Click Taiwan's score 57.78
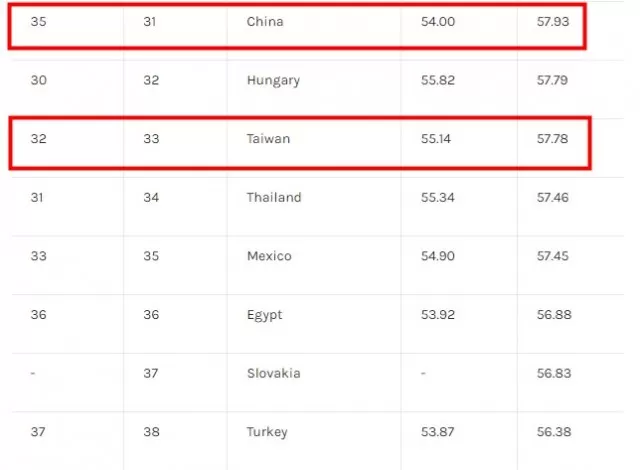The width and height of the screenshot is (640, 470). (x=552, y=139)
